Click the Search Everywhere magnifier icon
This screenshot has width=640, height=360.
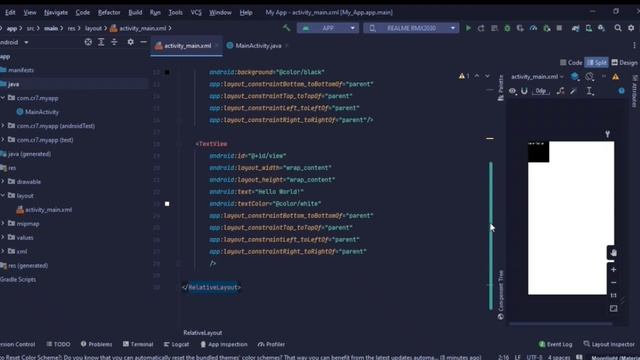point(618,28)
